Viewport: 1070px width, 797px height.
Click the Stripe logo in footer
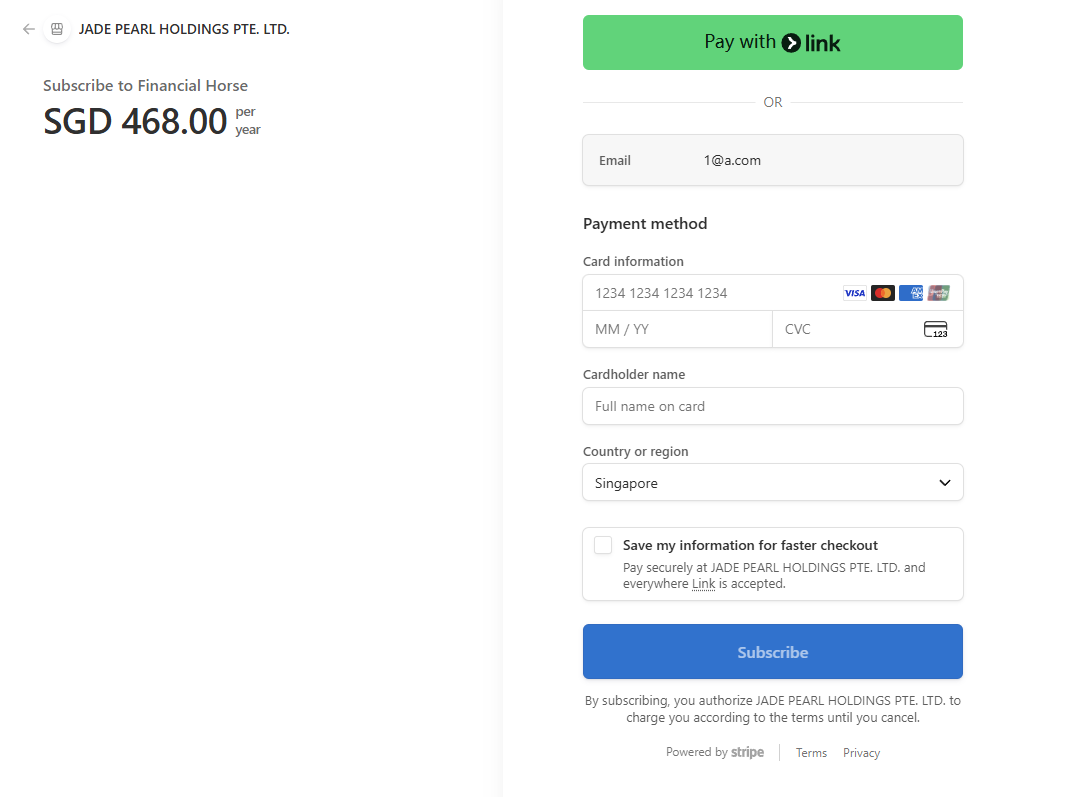(747, 753)
